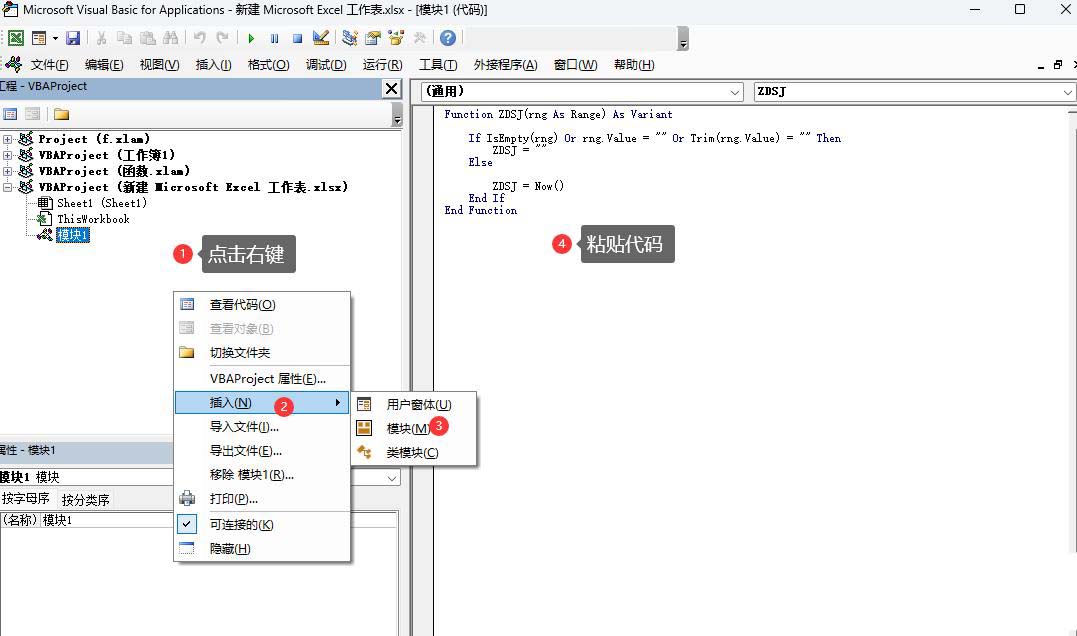
Task: Click the Toggle Folders icon in project panel
Action: (x=61, y=114)
